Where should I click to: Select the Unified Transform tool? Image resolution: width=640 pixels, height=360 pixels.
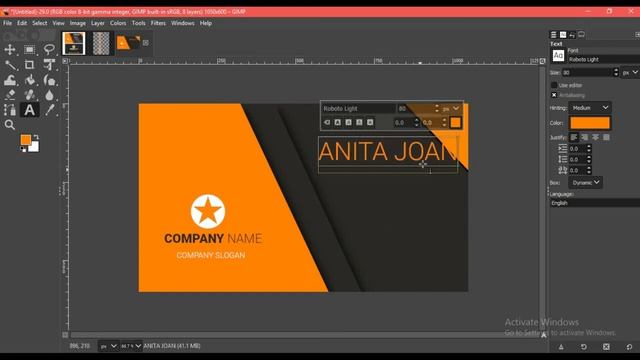click(49, 65)
